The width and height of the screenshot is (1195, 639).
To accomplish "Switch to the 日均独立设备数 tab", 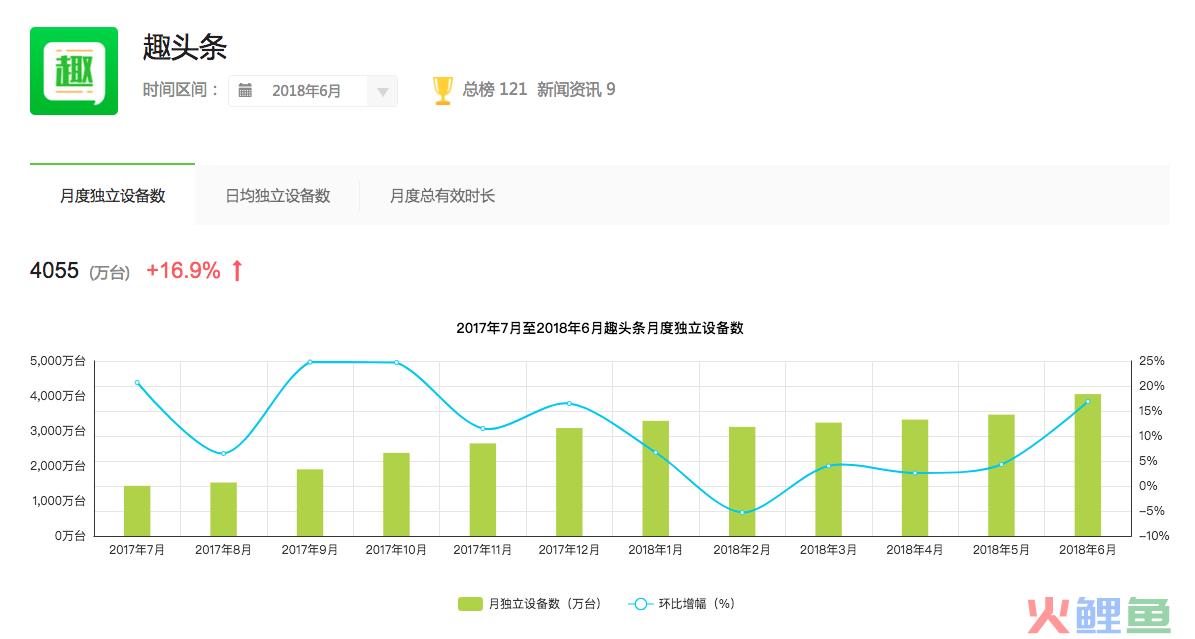I will point(278,196).
